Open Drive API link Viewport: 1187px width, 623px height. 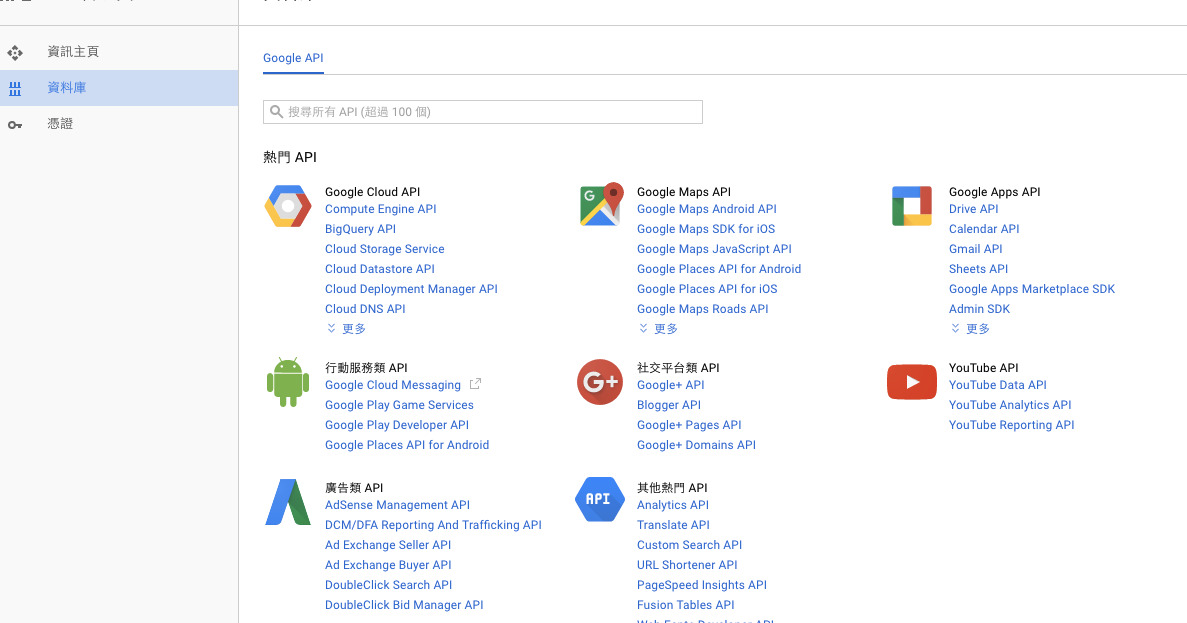coord(974,209)
